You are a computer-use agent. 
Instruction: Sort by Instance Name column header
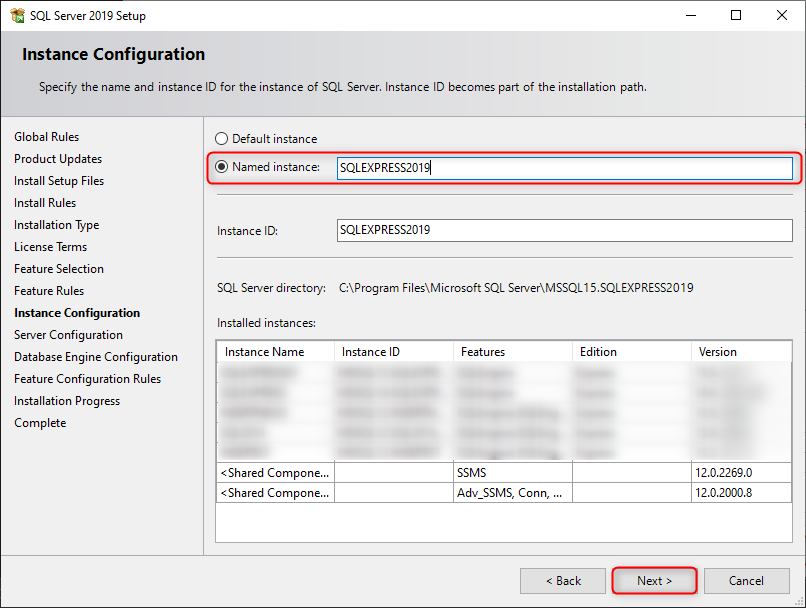[x=276, y=352]
